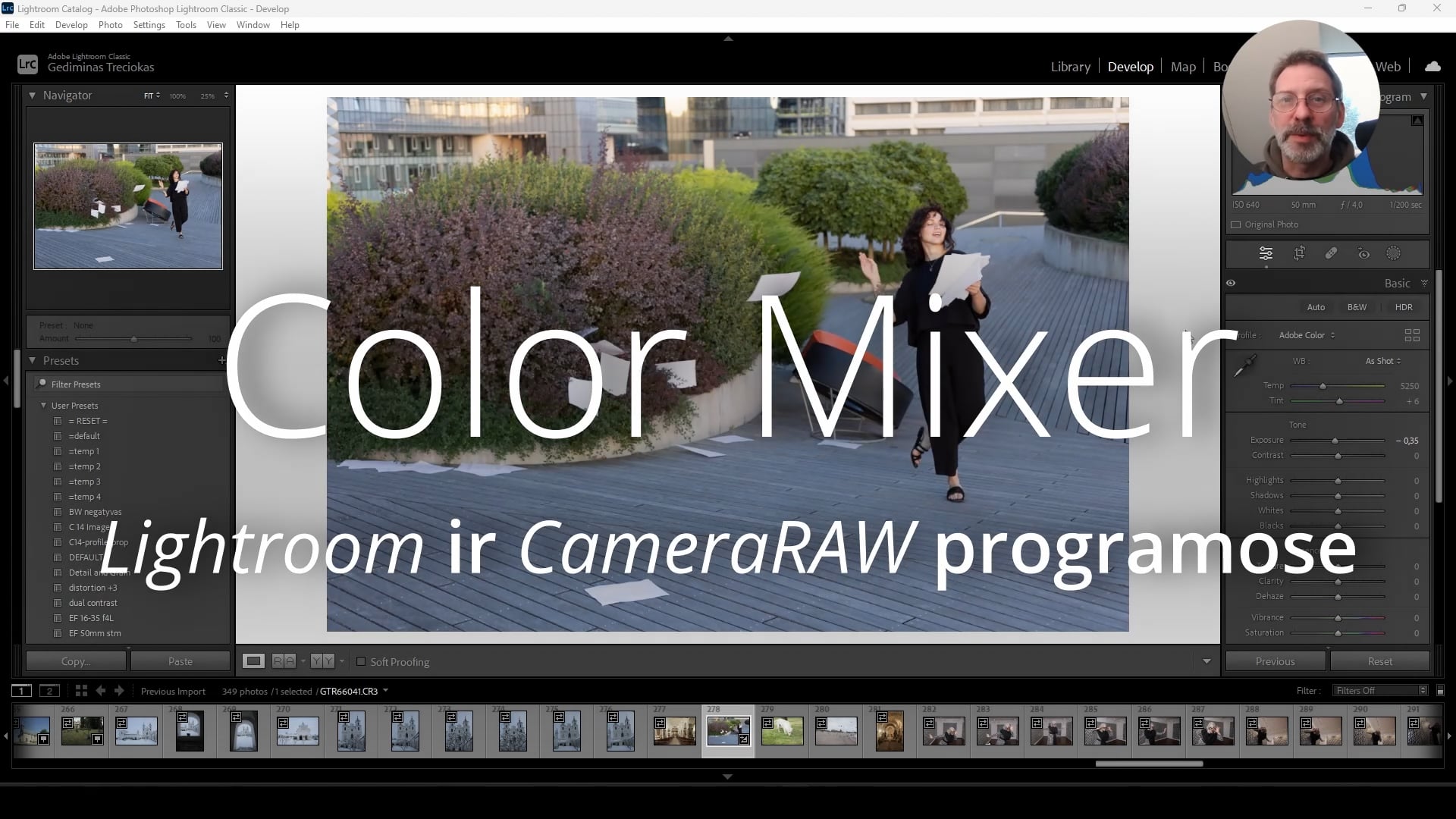Toggle Basic panel visibility eye

pos(1231,283)
